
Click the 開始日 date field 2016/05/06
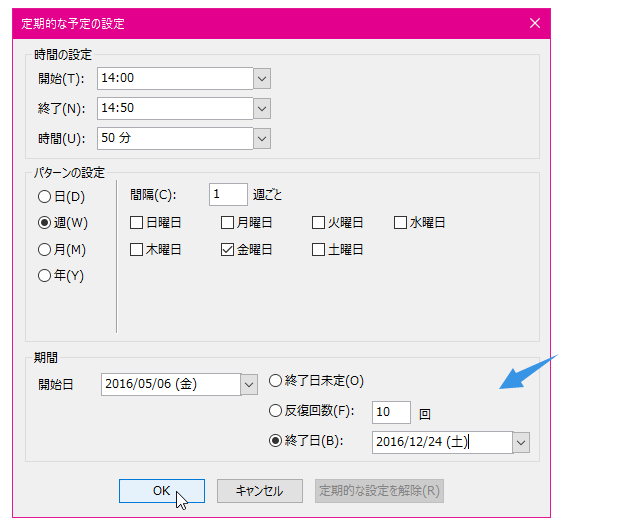pyautogui.click(x=170, y=384)
